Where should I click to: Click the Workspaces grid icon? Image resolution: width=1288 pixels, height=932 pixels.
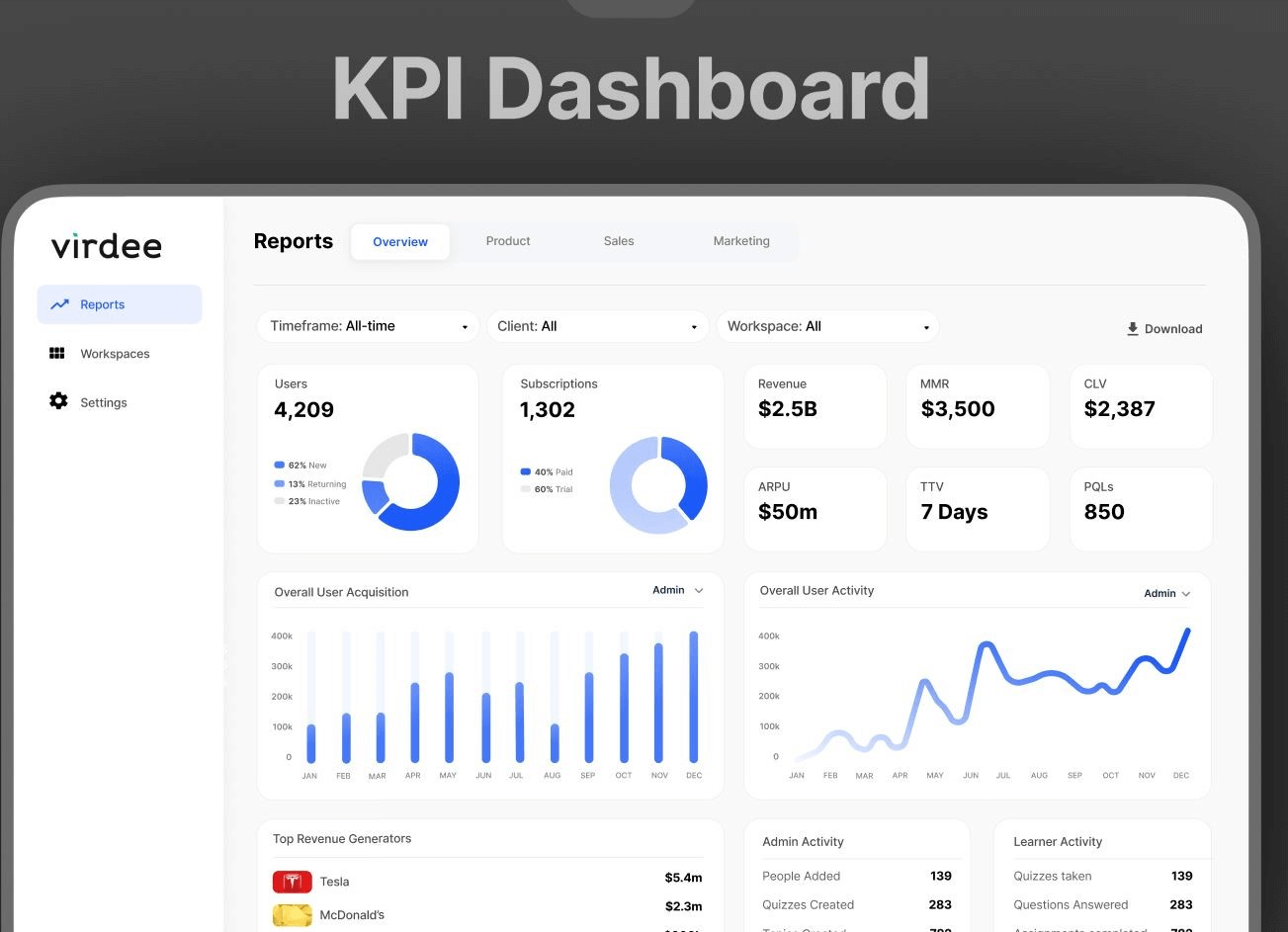click(x=57, y=353)
